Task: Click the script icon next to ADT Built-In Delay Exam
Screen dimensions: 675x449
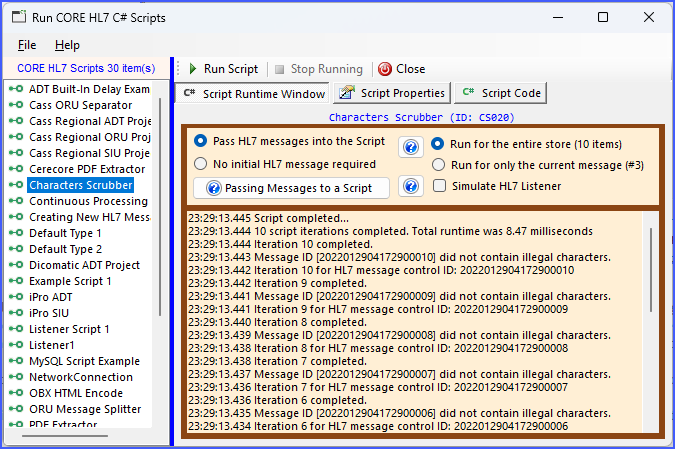Action: [16, 89]
